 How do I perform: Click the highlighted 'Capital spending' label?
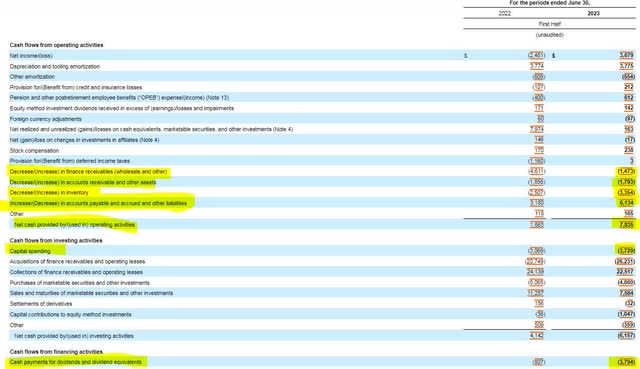coord(30,251)
